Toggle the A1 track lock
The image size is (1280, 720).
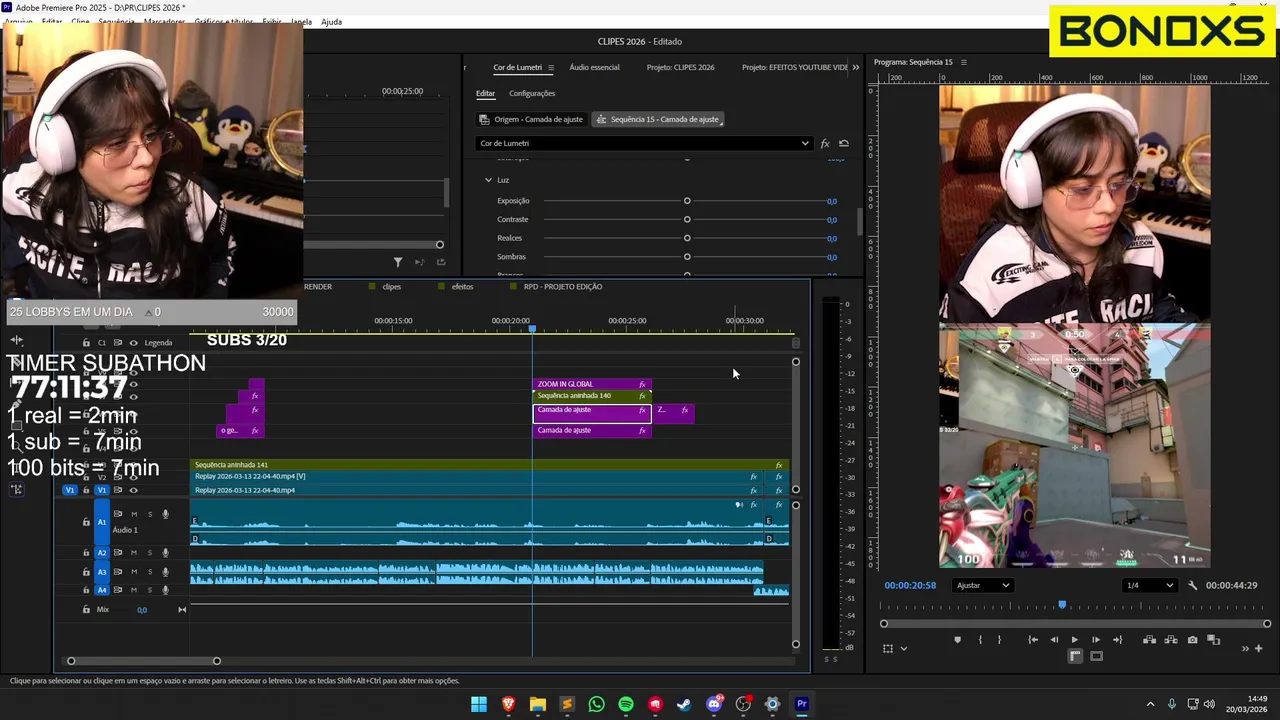tap(86, 522)
